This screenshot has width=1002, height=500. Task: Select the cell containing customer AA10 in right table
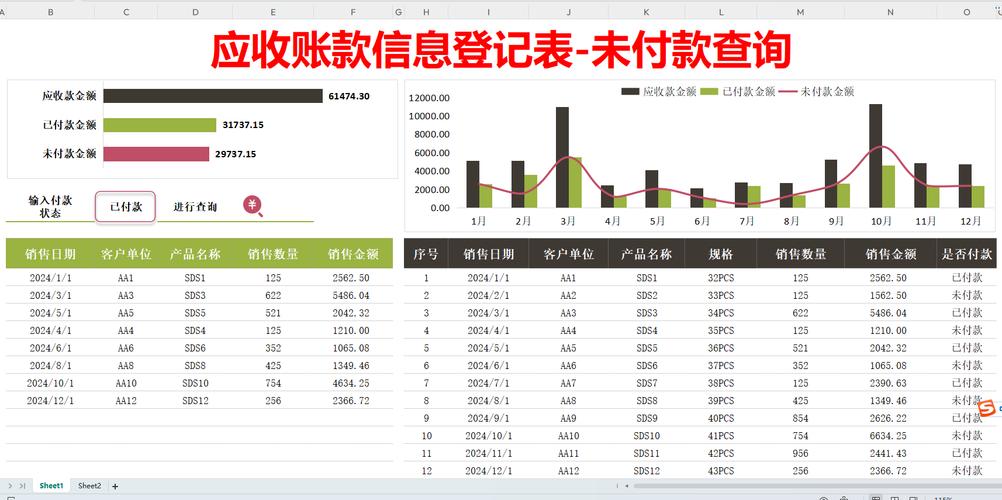point(568,436)
